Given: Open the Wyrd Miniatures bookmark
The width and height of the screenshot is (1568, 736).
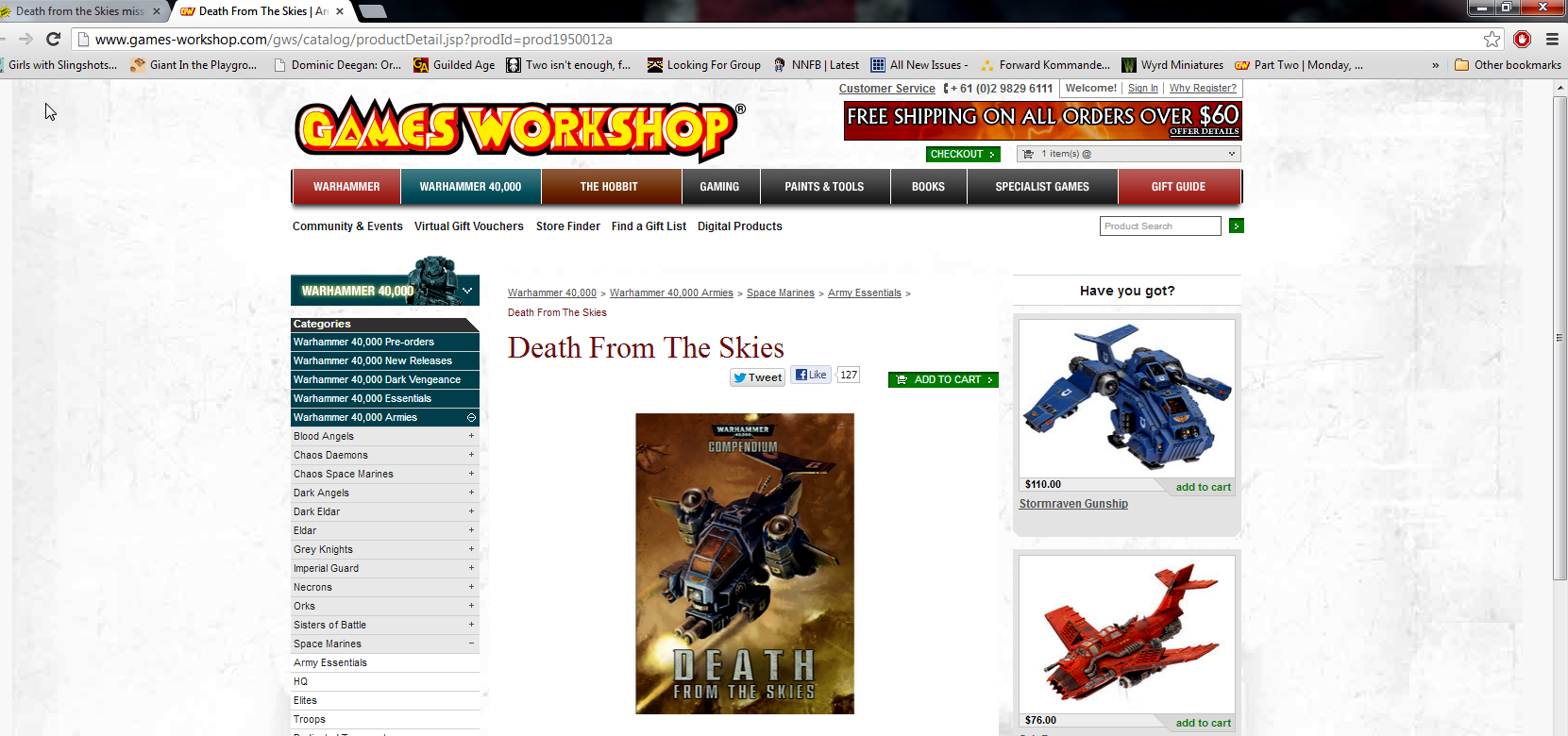Looking at the screenshot, I should tap(1172, 65).
